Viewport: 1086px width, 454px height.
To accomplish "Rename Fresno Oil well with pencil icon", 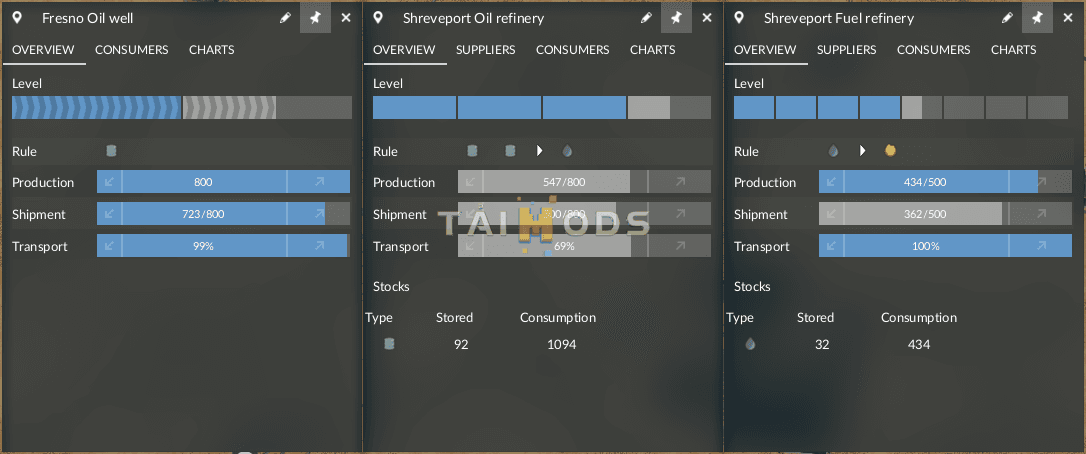I will (x=285, y=18).
